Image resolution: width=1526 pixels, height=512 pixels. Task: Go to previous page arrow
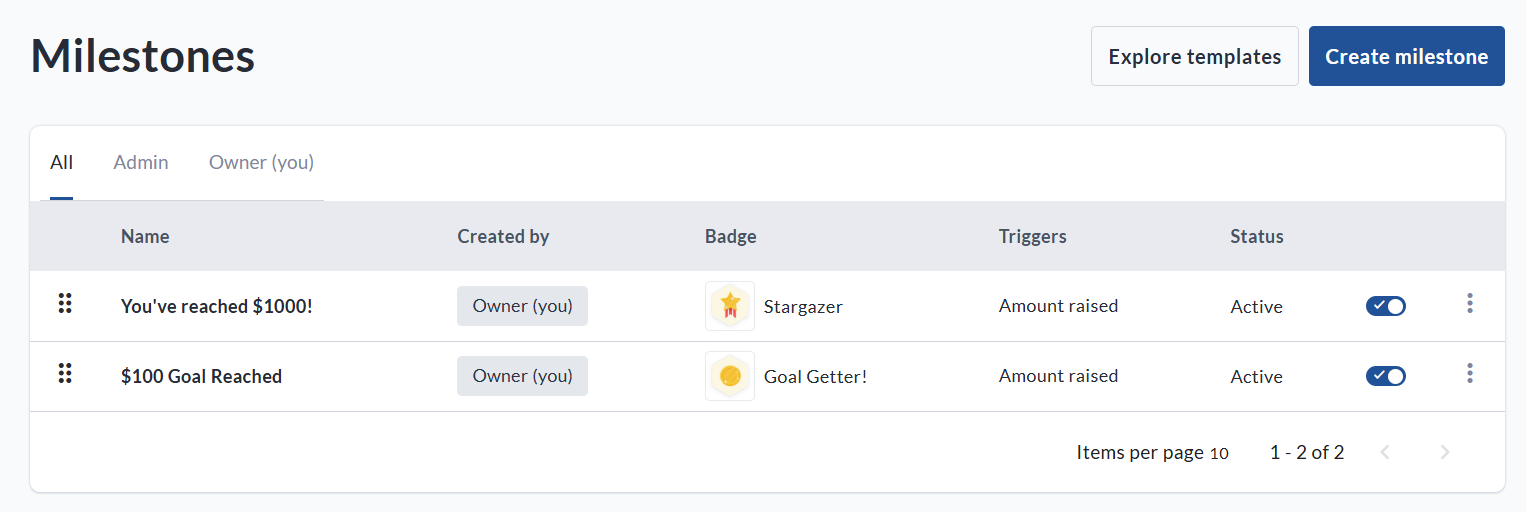(x=1385, y=453)
